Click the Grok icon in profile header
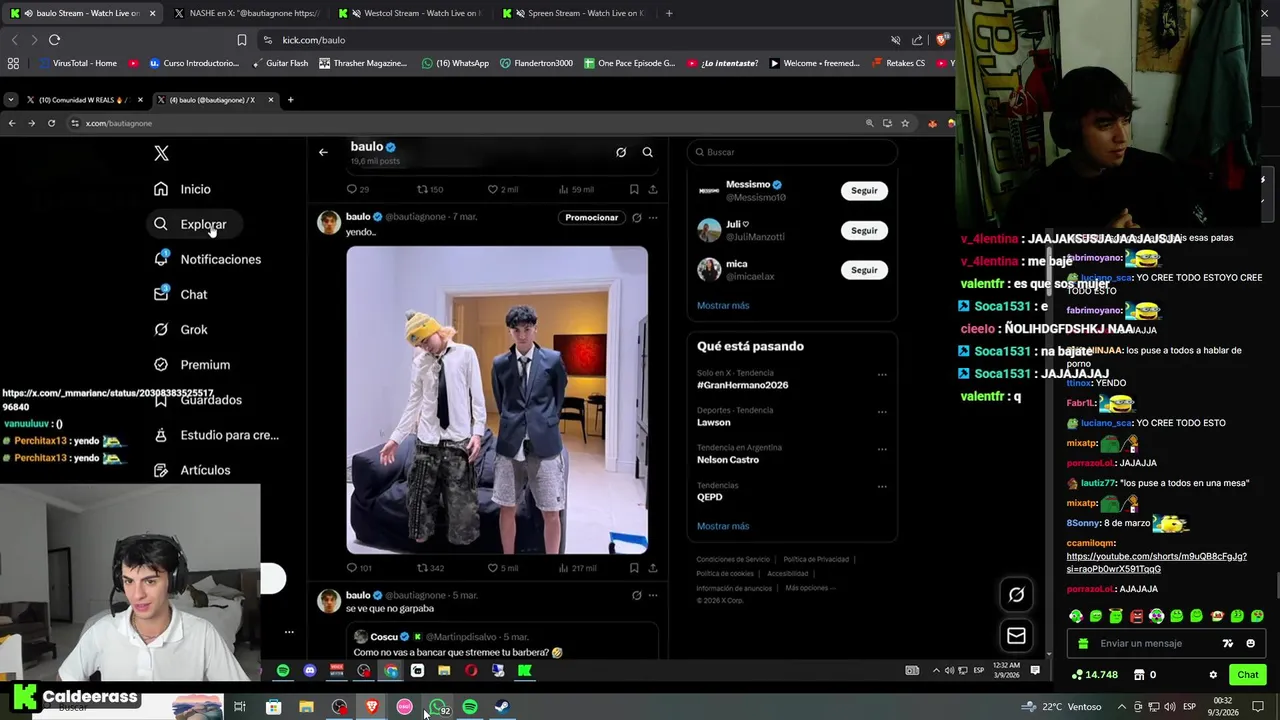The width and height of the screenshot is (1280, 720). click(x=621, y=152)
